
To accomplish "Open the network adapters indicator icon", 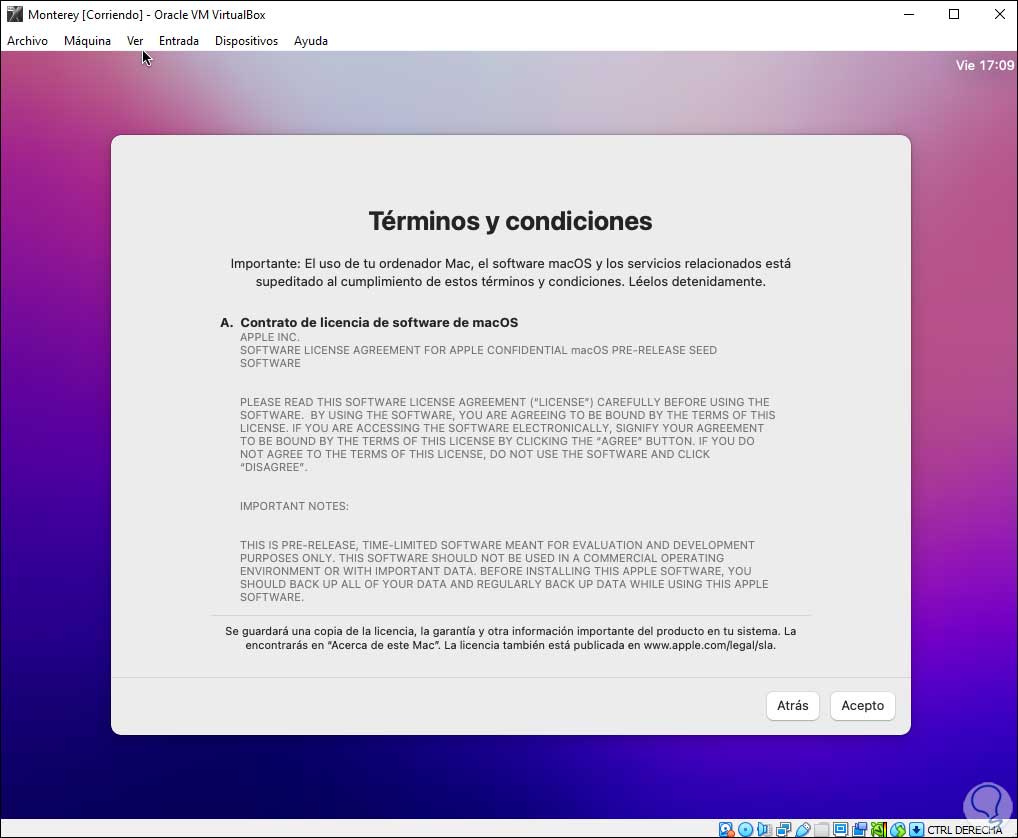I will pyautogui.click(x=783, y=829).
